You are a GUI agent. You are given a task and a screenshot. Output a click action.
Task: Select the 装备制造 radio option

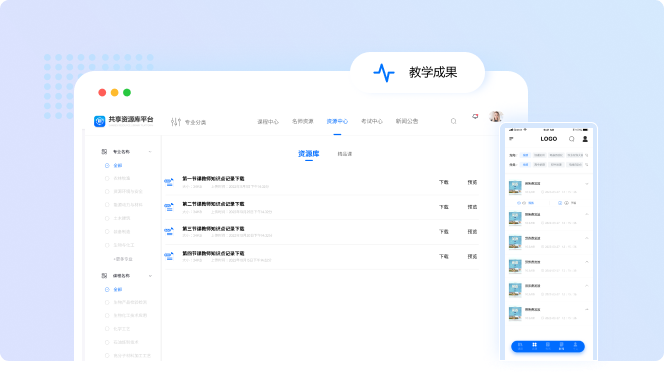coord(107,232)
